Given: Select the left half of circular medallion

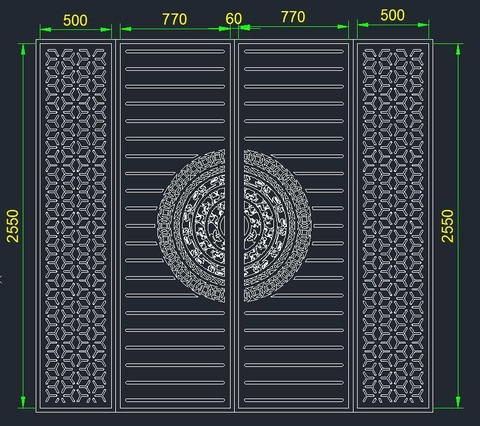Looking at the screenshot, I should [191, 226].
